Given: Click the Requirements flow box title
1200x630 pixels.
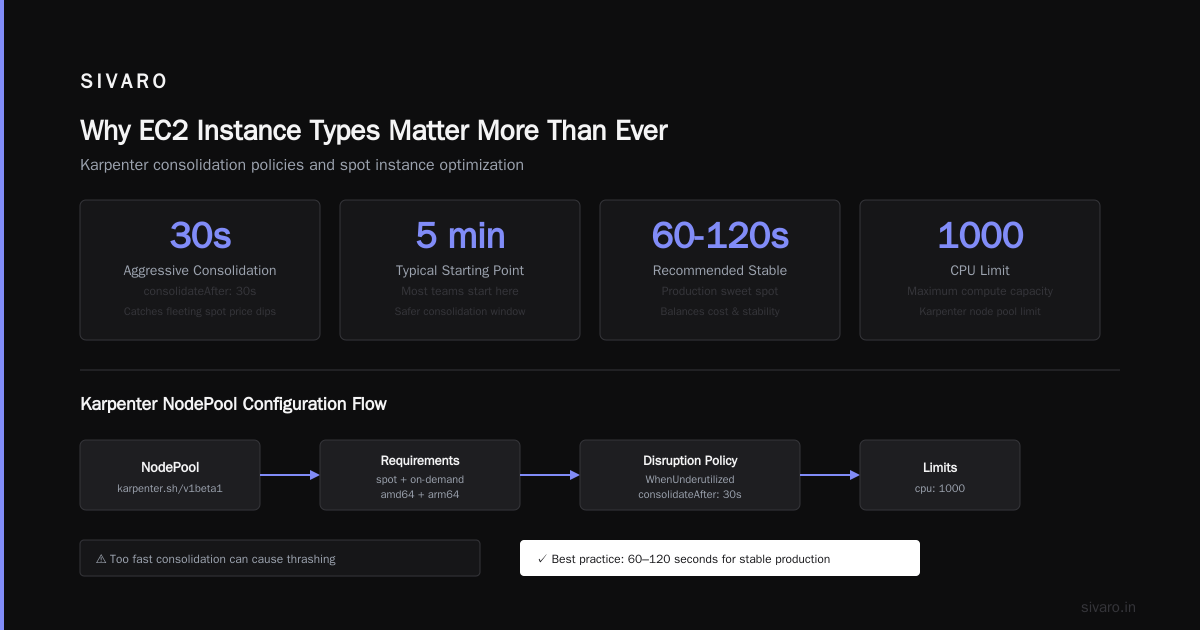Looking at the screenshot, I should point(420,460).
